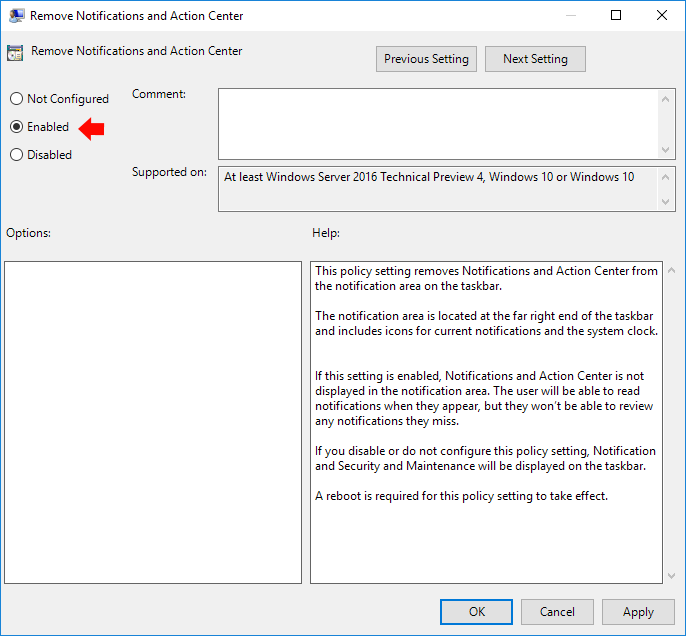
Task: Apply the policy setting
Action: [x=638, y=612]
